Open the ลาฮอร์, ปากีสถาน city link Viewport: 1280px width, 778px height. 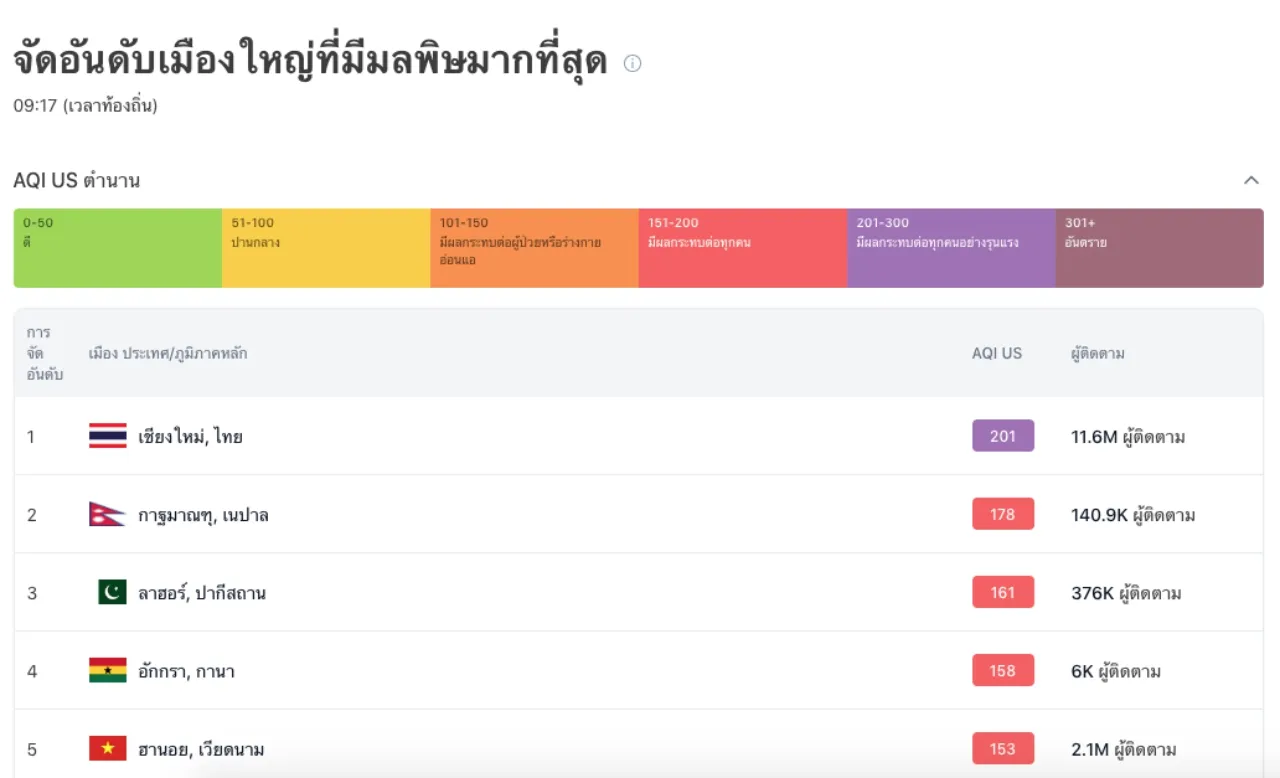pos(202,593)
